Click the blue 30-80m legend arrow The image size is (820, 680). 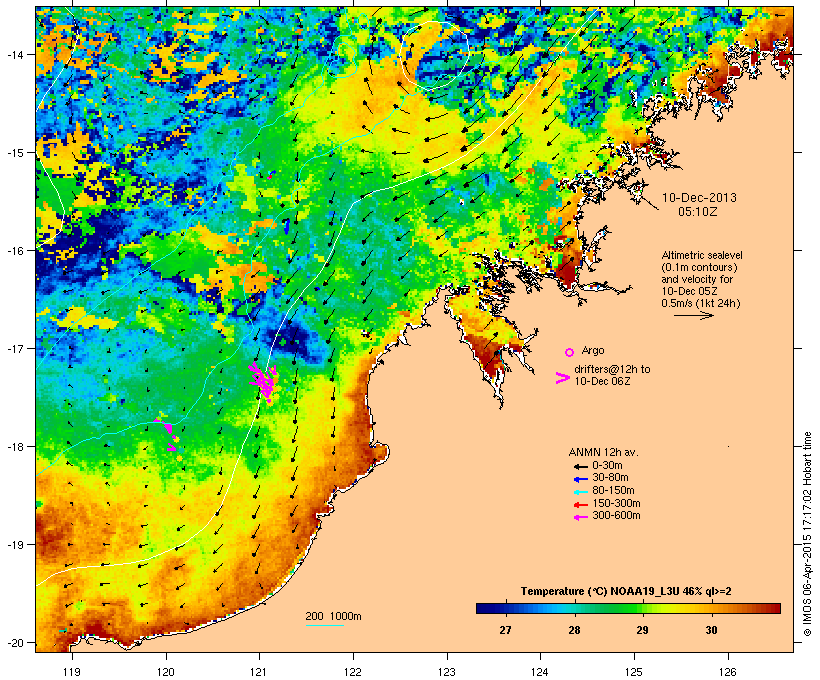tap(580, 479)
